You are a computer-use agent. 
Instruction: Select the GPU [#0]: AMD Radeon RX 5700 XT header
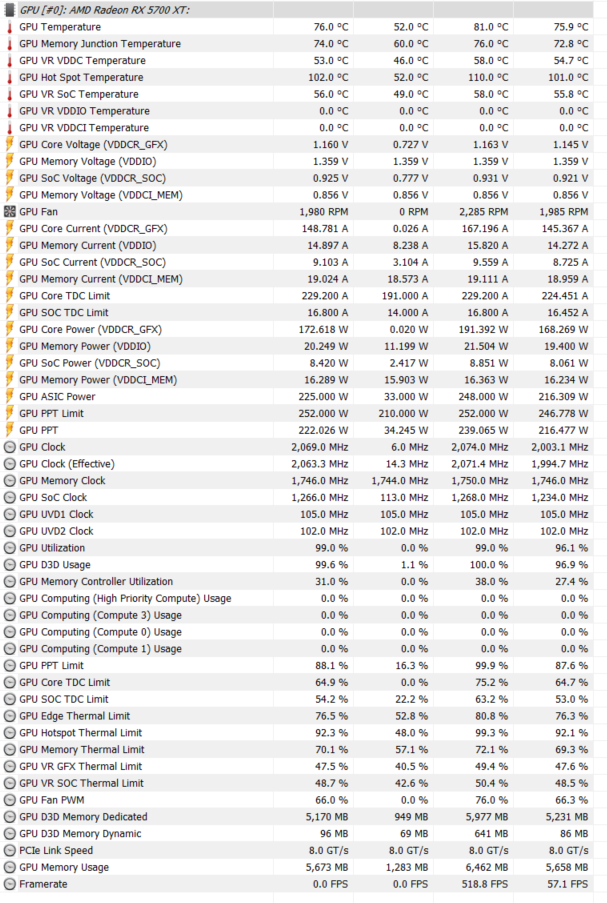(x=105, y=10)
